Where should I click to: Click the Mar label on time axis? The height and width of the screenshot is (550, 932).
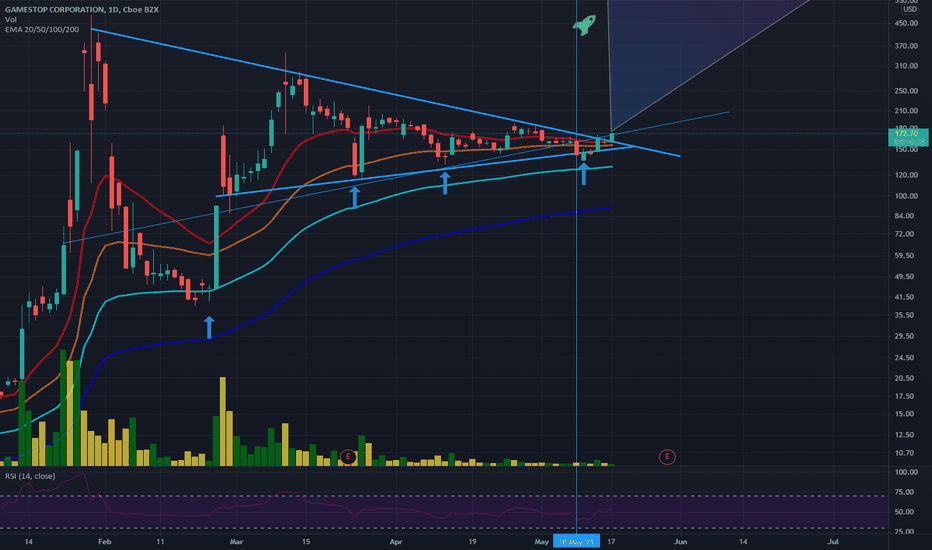pyautogui.click(x=237, y=542)
